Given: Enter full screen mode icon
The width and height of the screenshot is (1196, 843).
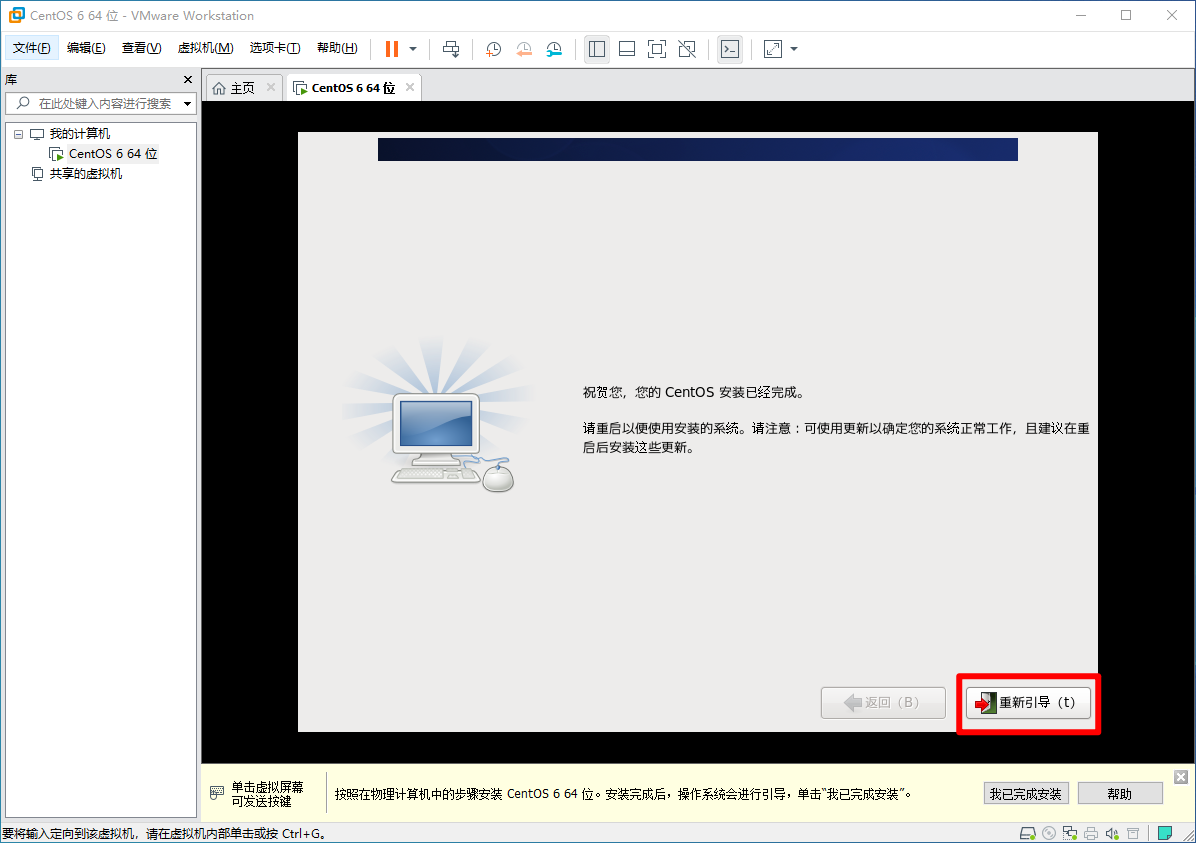Looking at the screenshot, I should [657, 49].
